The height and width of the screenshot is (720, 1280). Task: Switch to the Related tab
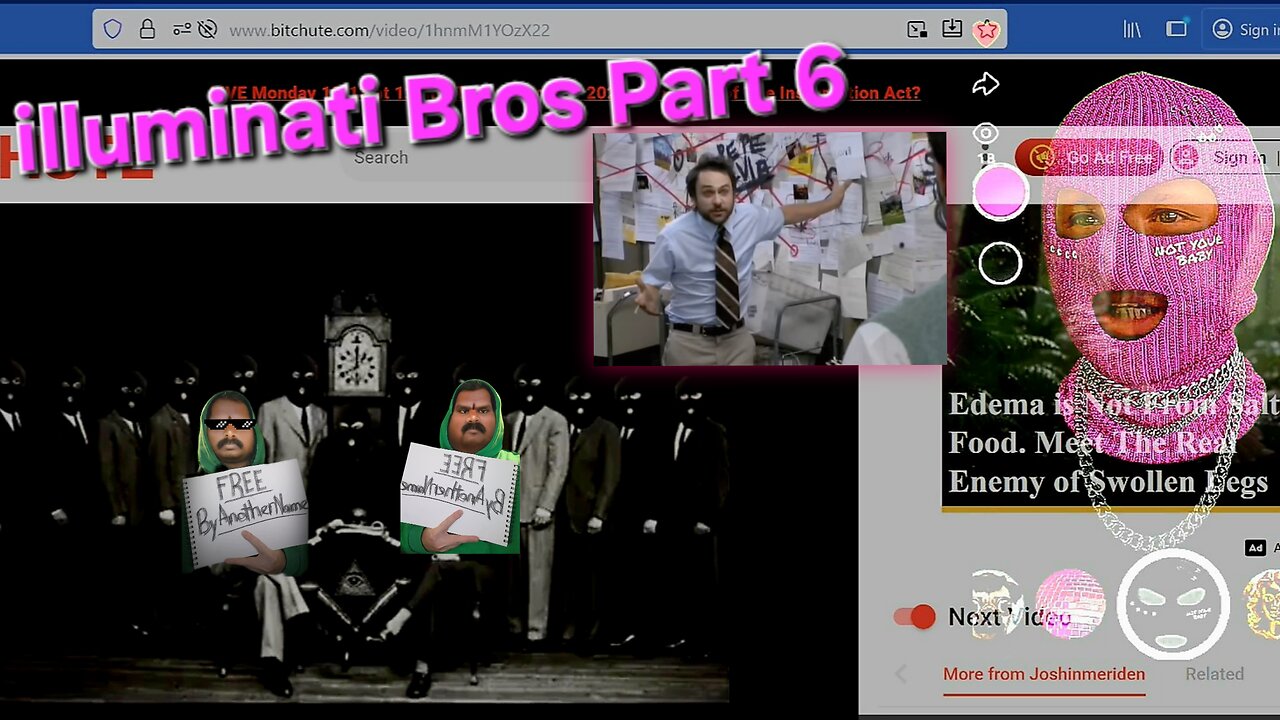pos(1214,674)
